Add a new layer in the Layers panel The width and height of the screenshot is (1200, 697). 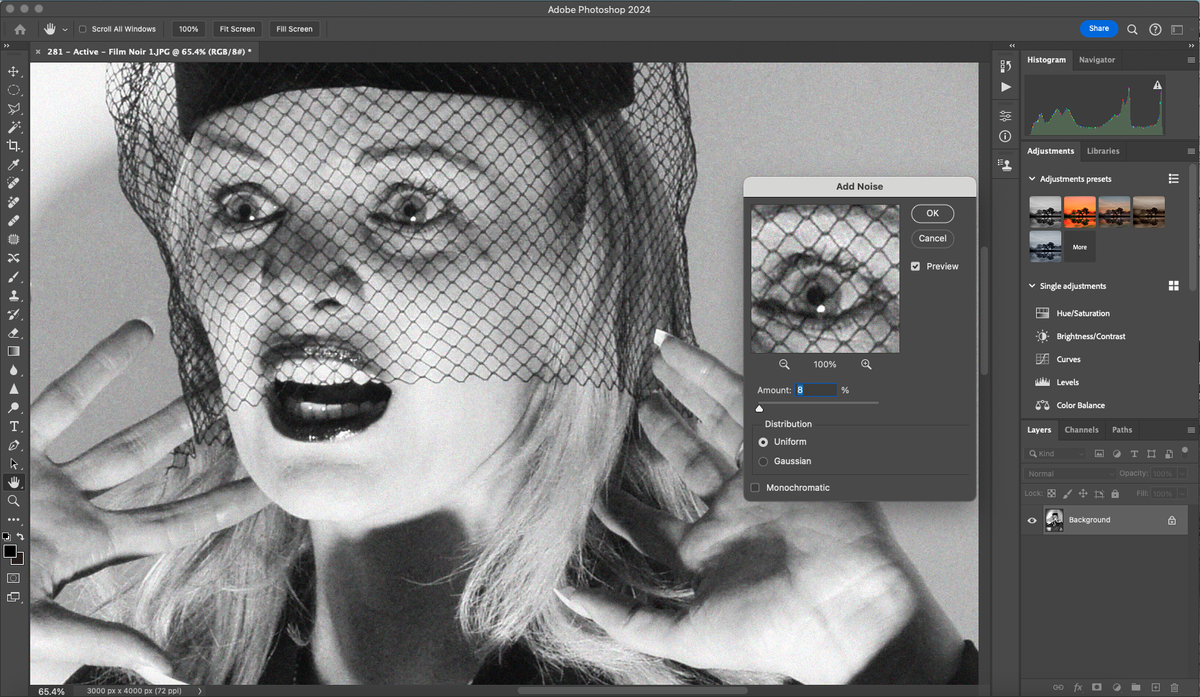(x=1154, y=687)
